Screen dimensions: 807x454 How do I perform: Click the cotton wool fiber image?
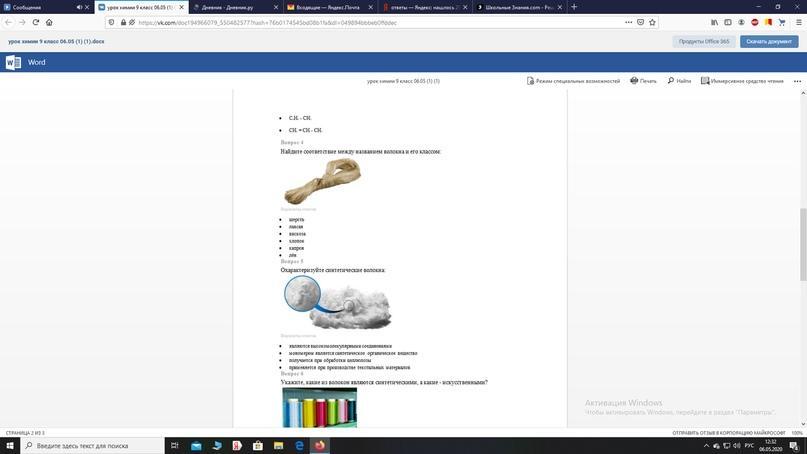[338, 303]
